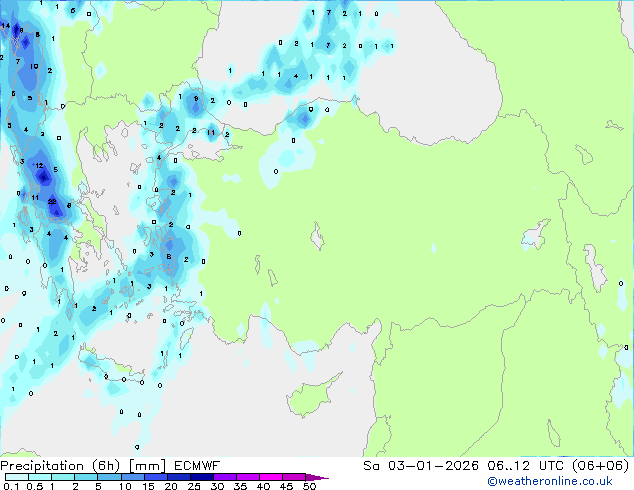Screen dimensions: 634x490
Task: Click the legend label '25'
Action: pyautogui.click(x=194, y=486)
